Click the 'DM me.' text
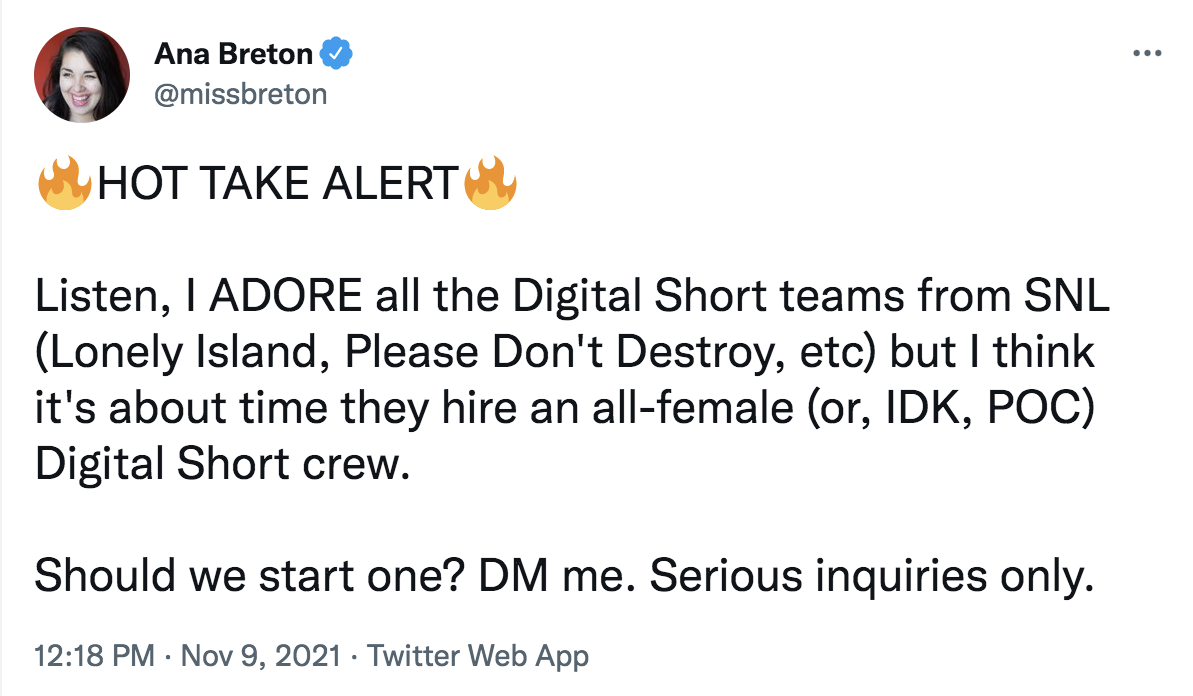Viewport: 1193px width, 696px height. click(556, 575)
